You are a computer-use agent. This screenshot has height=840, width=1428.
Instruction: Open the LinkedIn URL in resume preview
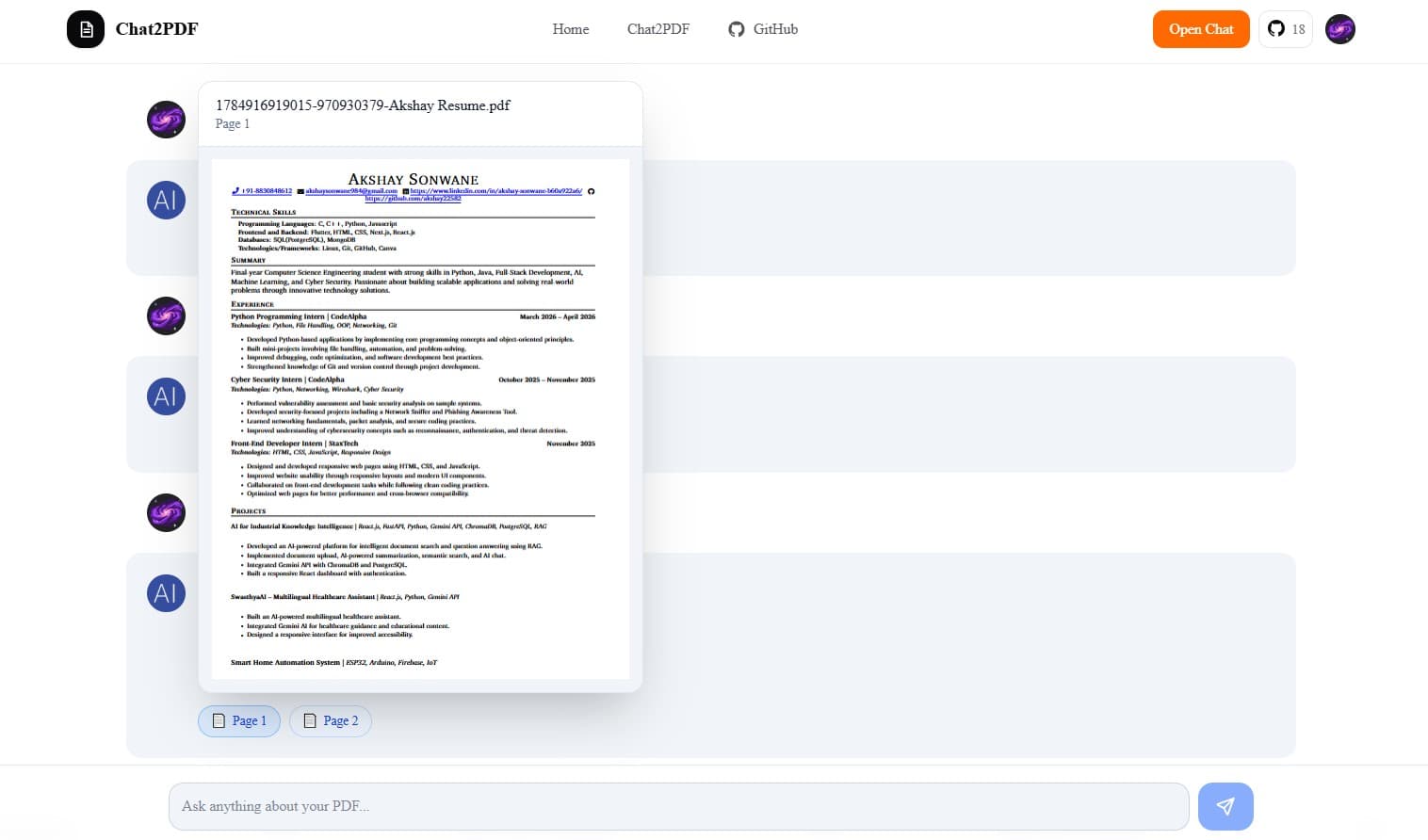495,191
